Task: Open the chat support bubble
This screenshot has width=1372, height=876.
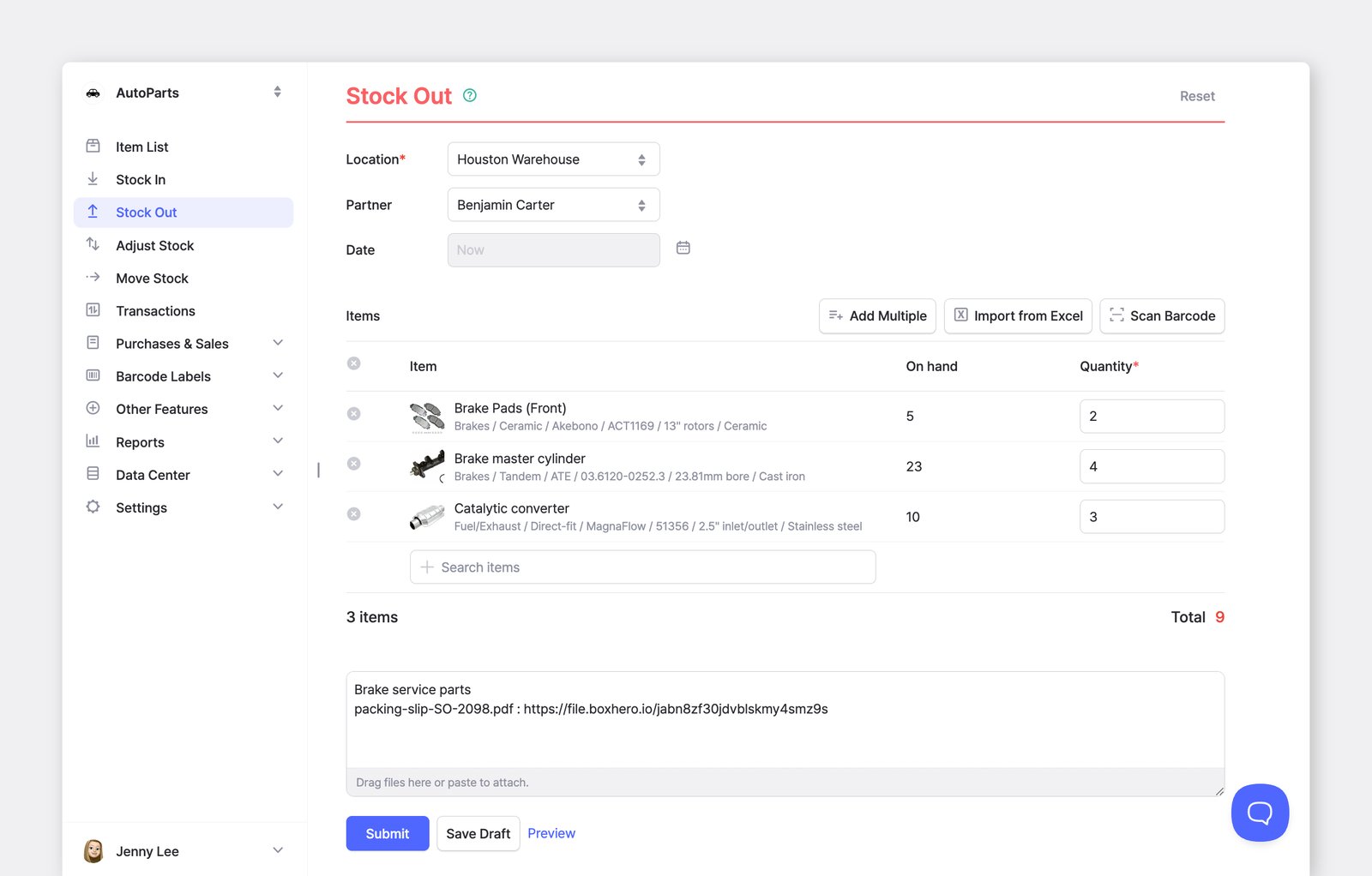Action: pyautogui.click(x=1260, y=813)
